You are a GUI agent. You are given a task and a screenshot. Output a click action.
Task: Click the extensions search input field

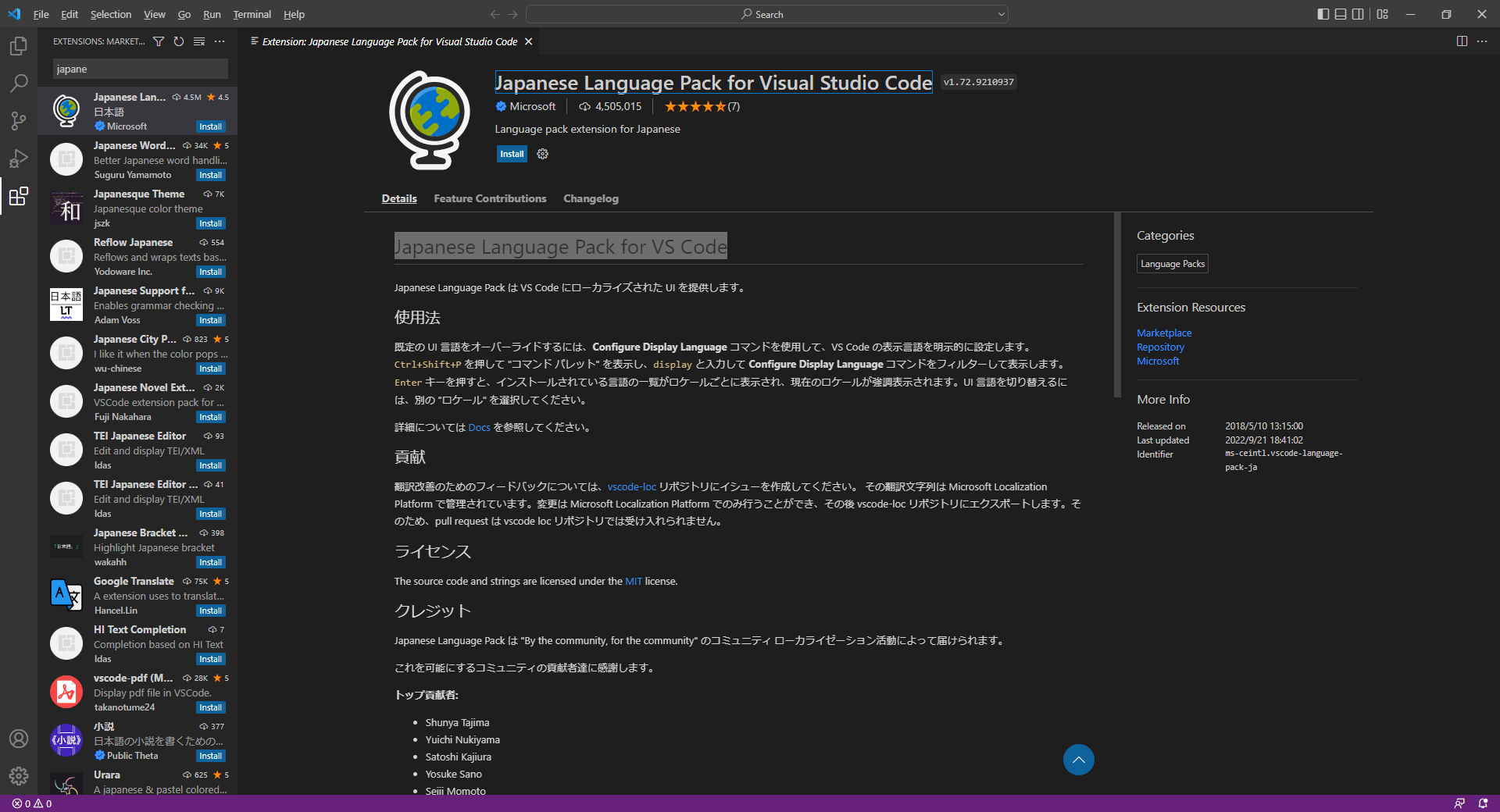point(141,69)
